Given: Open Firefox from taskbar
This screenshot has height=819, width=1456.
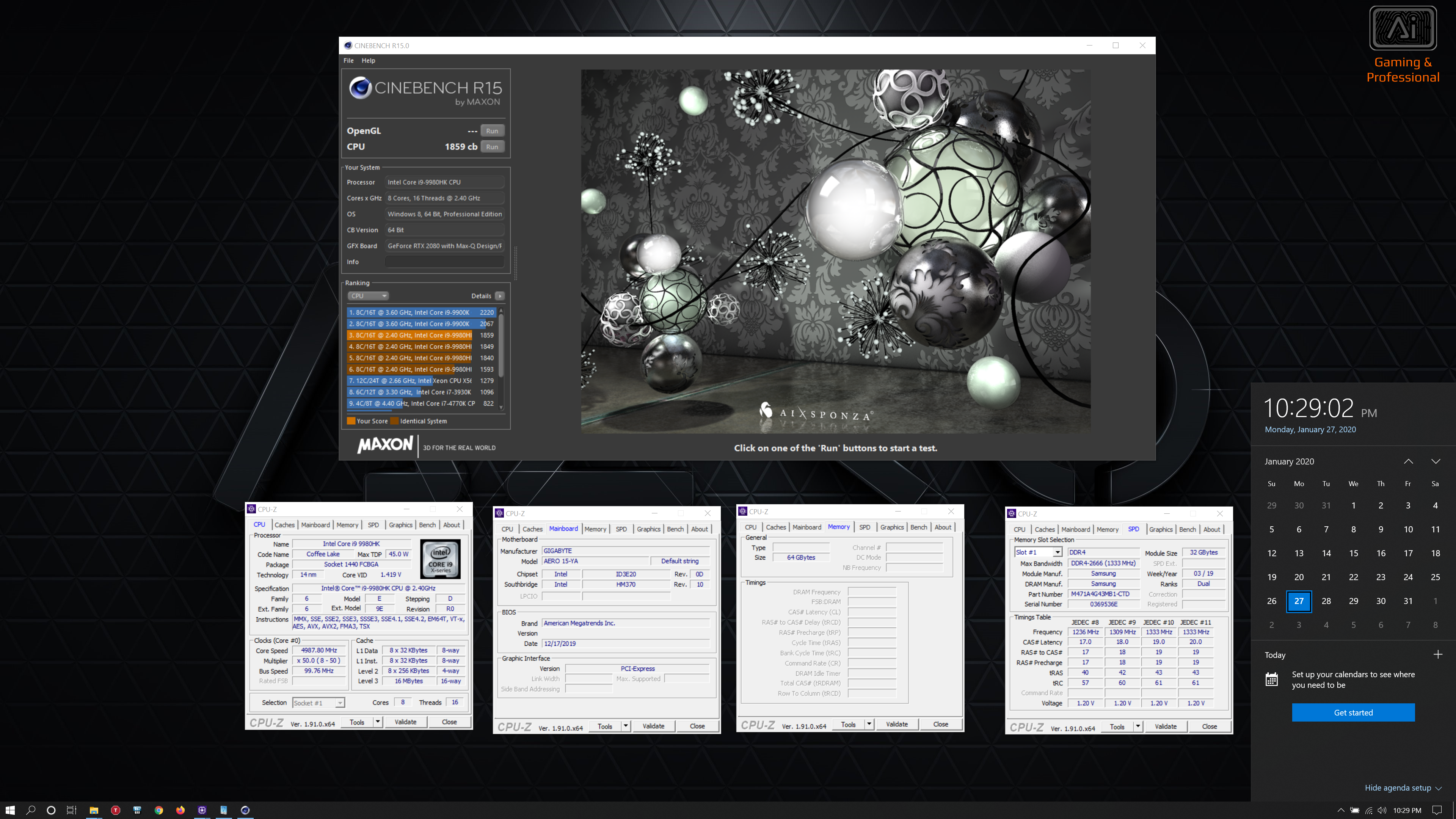Looking at the screenshot, I should click(x=180, y=810).
